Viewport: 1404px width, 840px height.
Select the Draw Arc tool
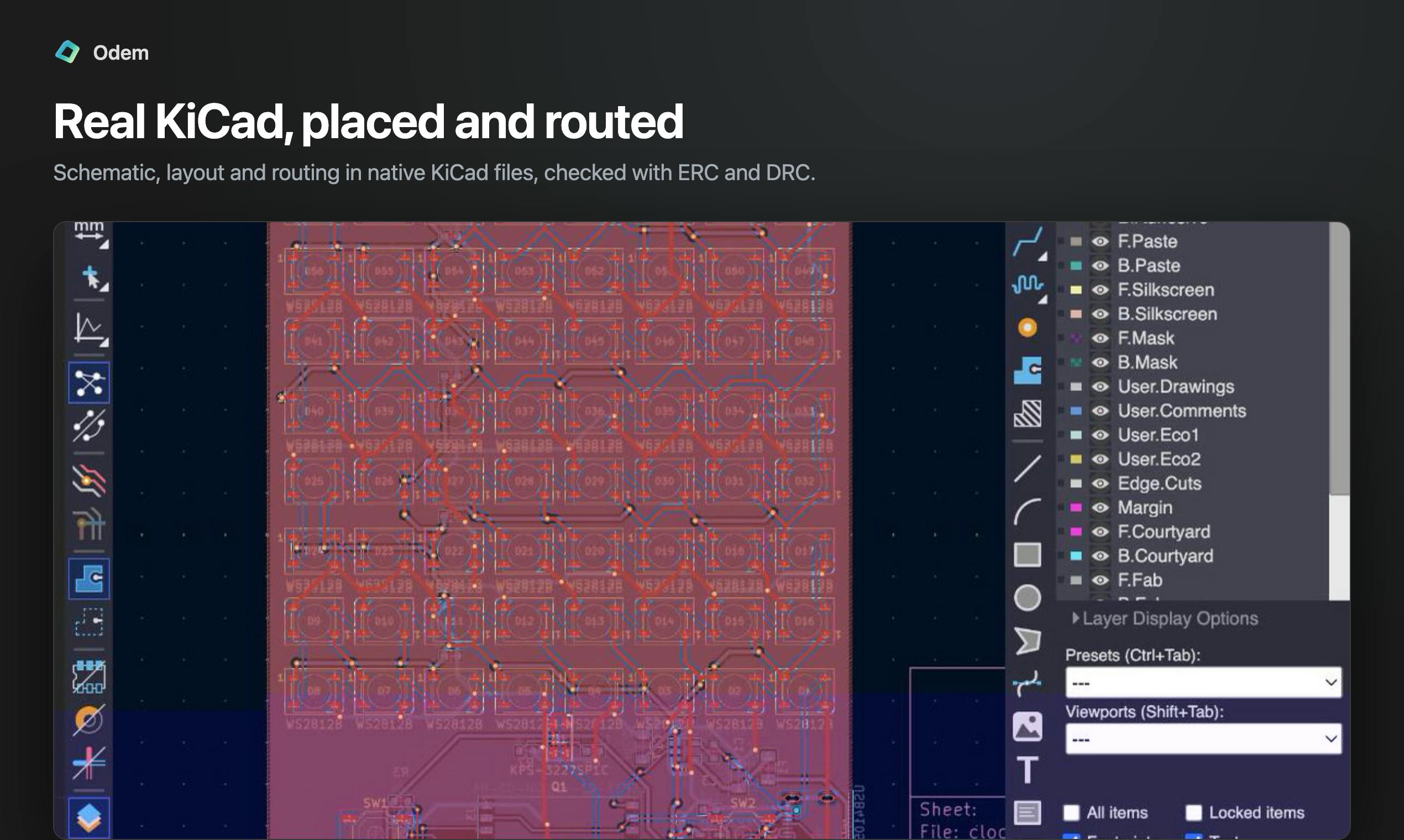[1028, 512]
